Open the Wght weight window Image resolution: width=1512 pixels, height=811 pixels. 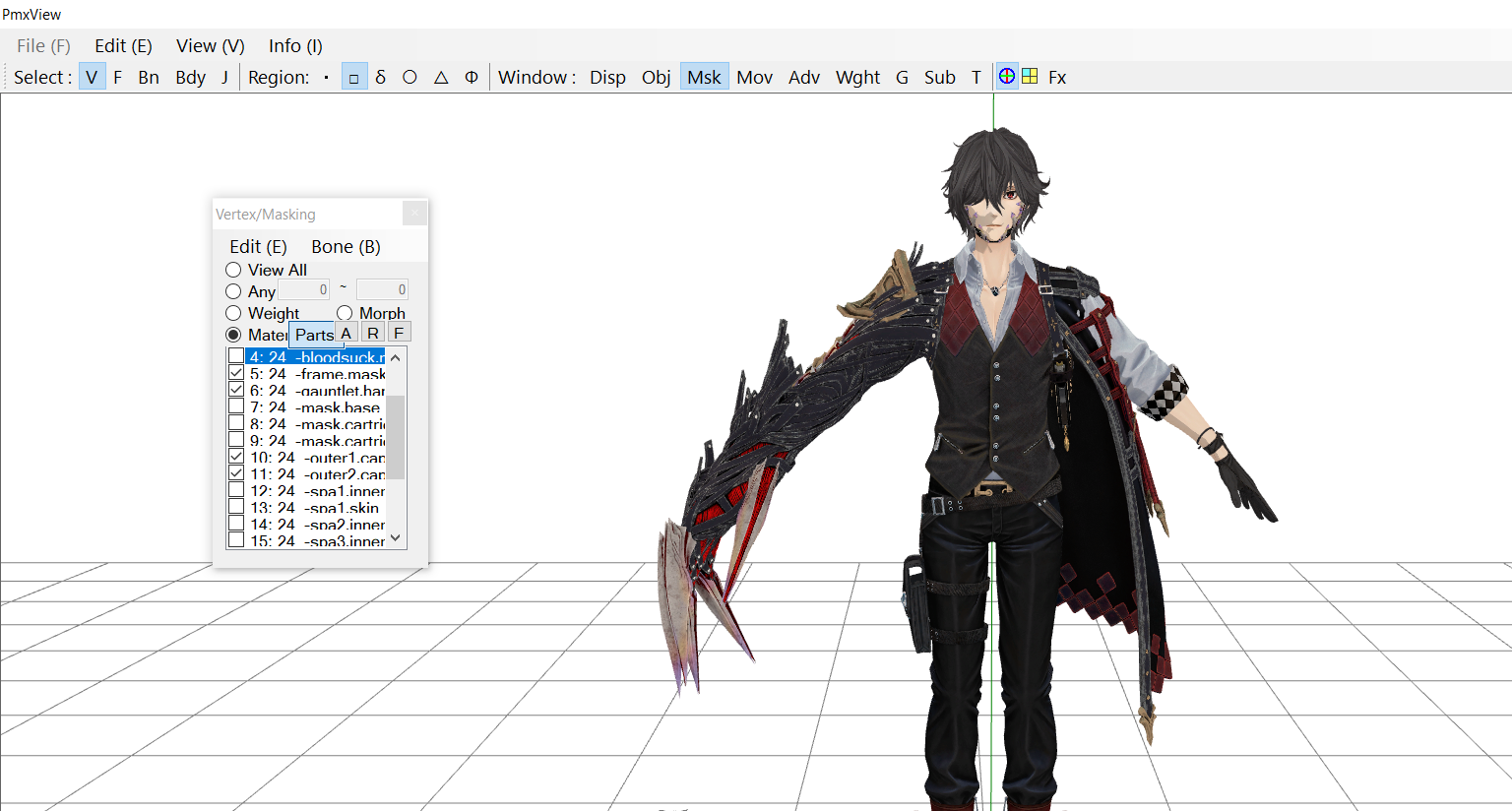[858, 78]
